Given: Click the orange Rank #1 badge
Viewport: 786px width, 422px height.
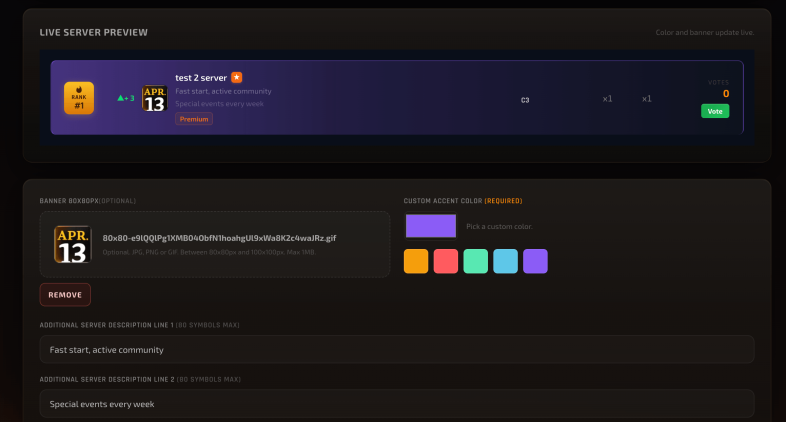Looking at the screenshot, I should 79,98.
